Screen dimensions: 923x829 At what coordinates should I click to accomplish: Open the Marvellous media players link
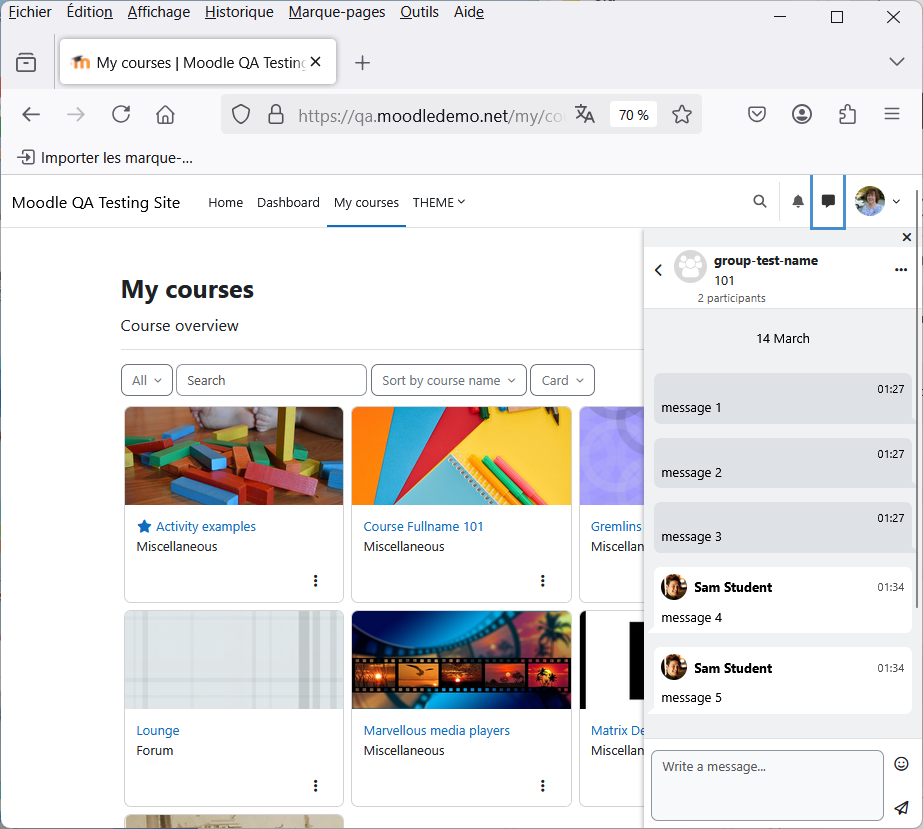437,731
